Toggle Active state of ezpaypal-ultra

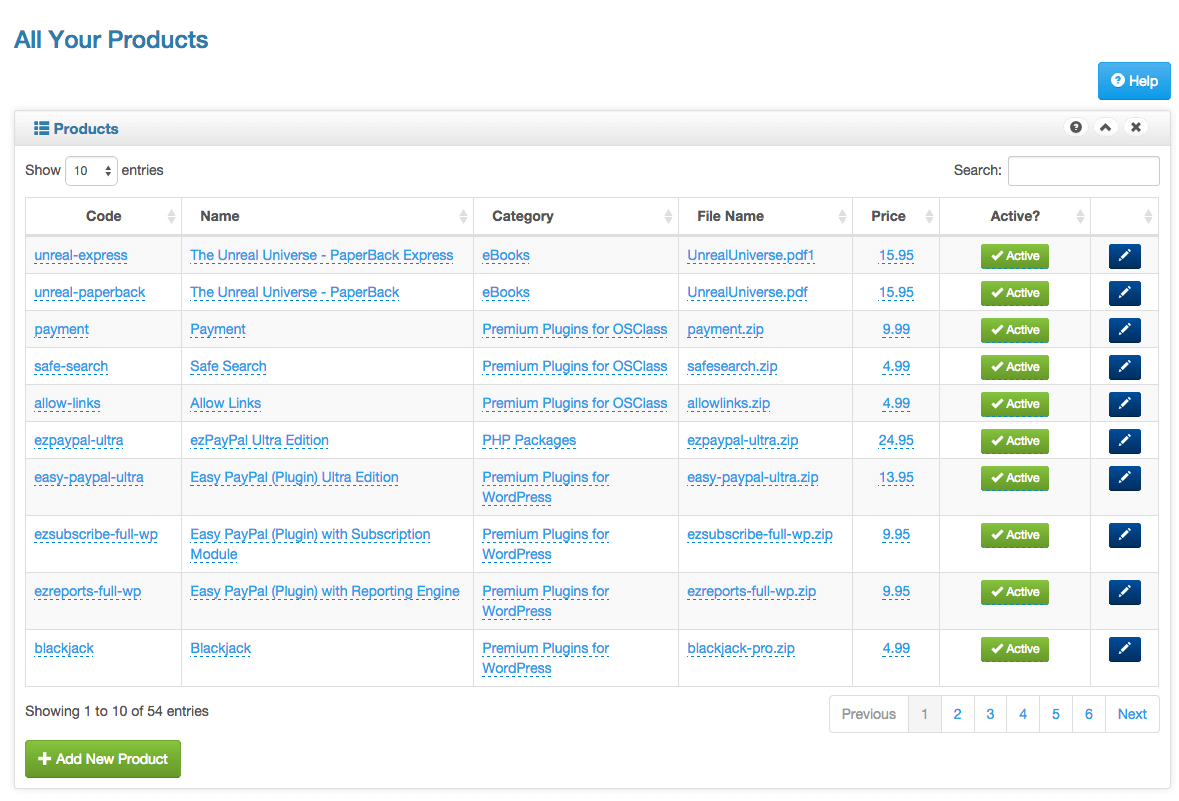[x=1014, y=441]
